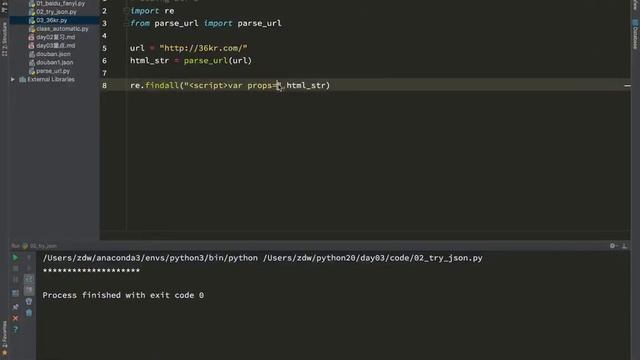Open 02_try_json.py in project tree
Screen dimensions: 640x360
coord(56,12)
